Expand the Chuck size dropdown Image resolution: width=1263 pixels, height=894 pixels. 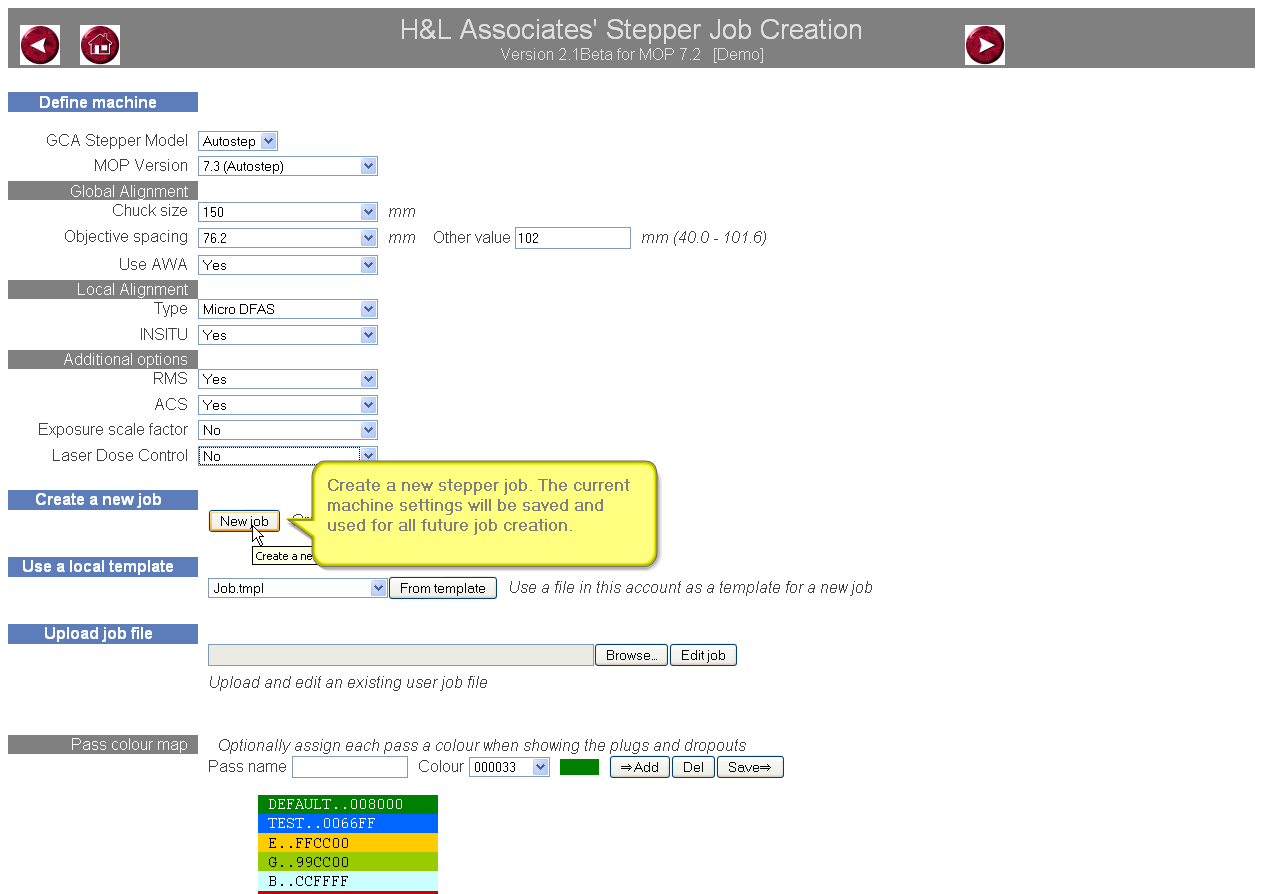pyautogui.click(x=288, y=212)
